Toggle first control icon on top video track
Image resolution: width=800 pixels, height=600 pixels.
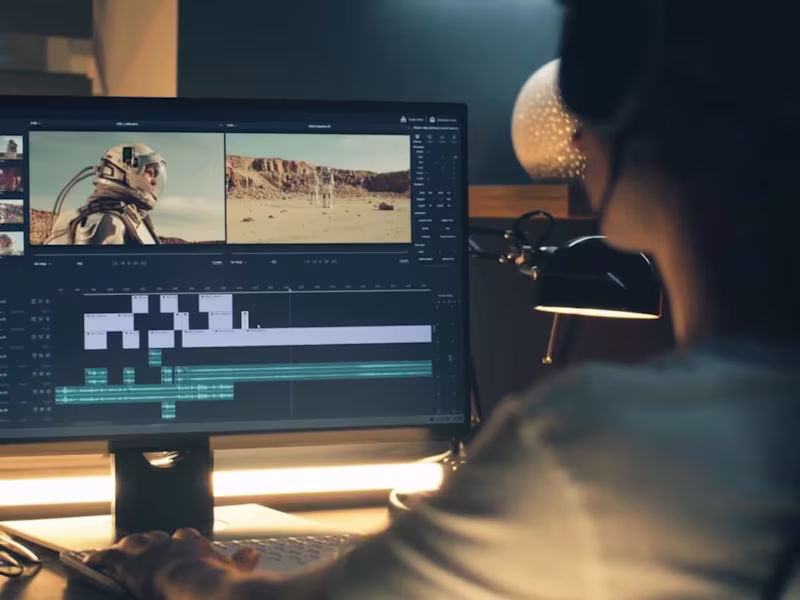pos(34,302)
